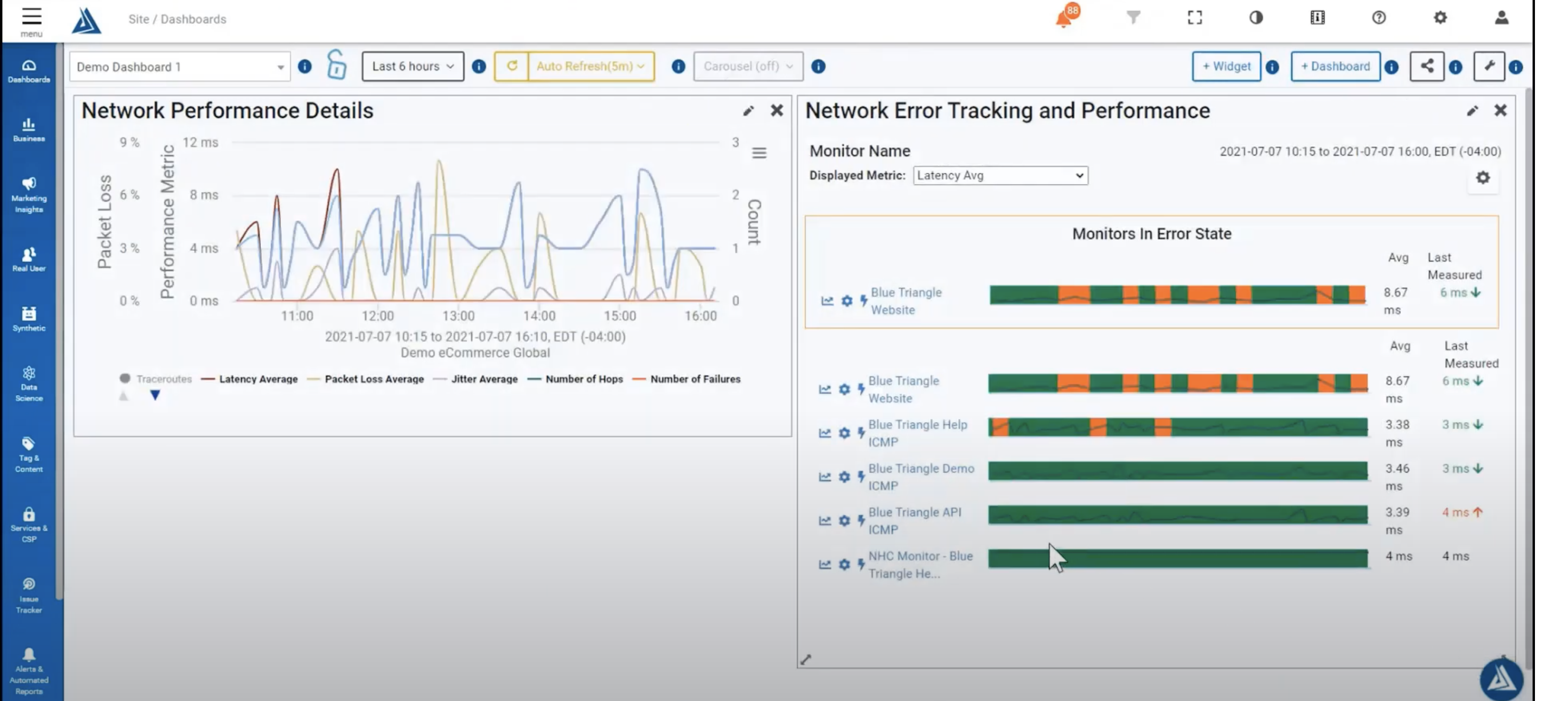
Task: Click the wrench tools button
Action: [x=1489, y=67]
